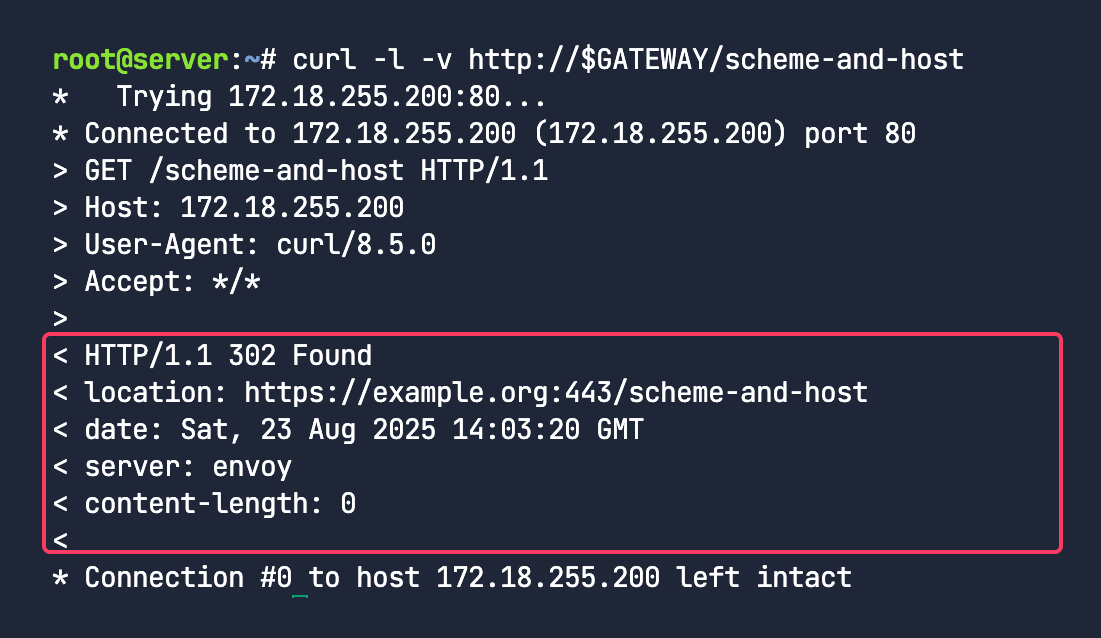Click the HTTP/1.1 302 Found status line

click(x=228, y=356)
